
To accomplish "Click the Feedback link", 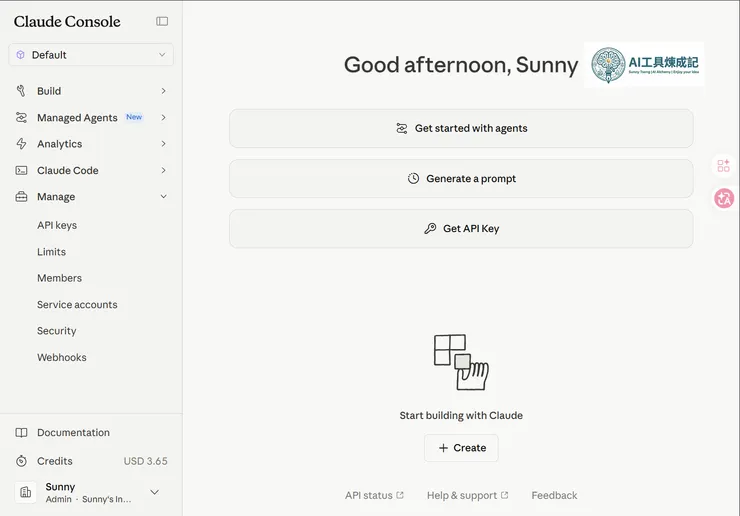I will pos(554,495).
